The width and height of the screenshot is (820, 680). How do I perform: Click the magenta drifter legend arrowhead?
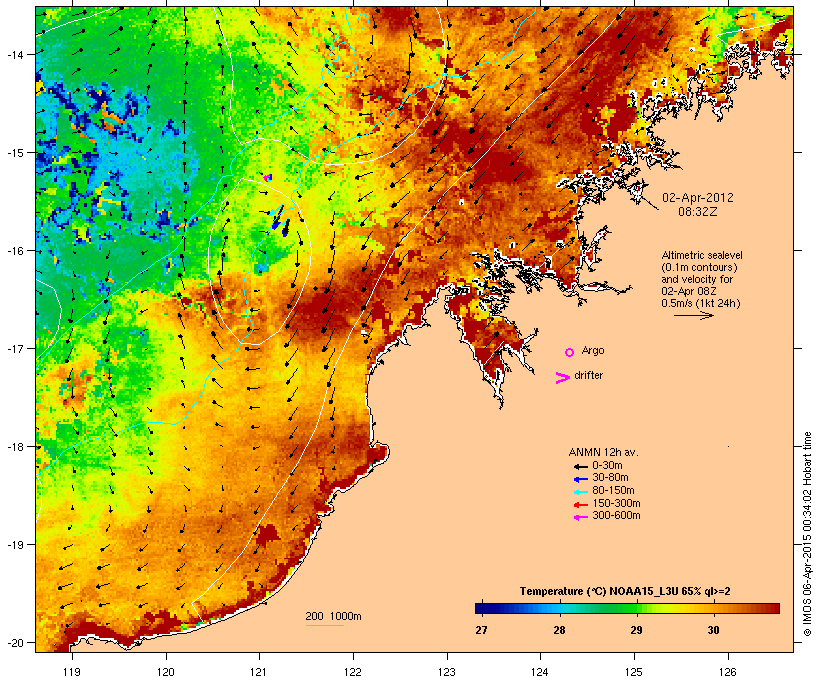pos(562,378)
